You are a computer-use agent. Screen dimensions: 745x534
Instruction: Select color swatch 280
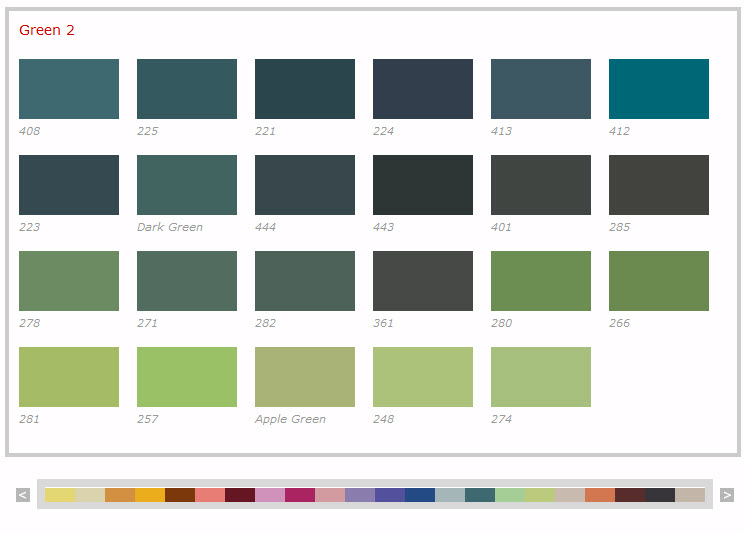coord(541,281)
